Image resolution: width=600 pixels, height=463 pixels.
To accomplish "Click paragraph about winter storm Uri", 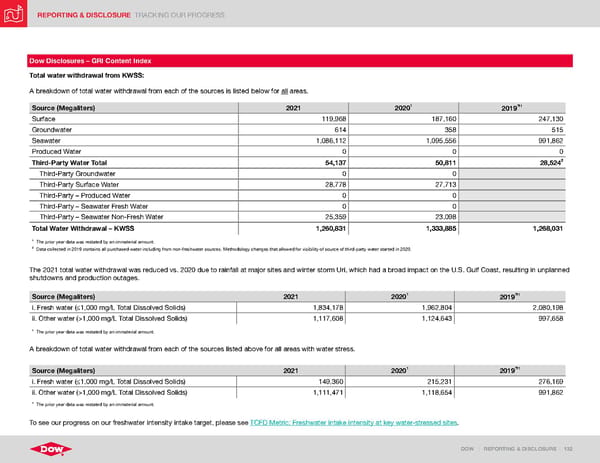I will [299, 274].
